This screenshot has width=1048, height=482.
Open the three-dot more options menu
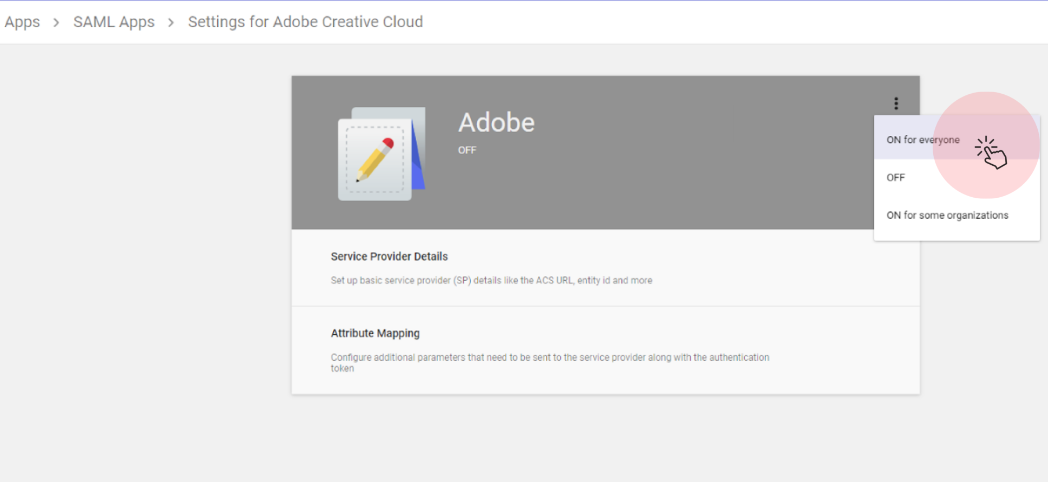[896, 103]
